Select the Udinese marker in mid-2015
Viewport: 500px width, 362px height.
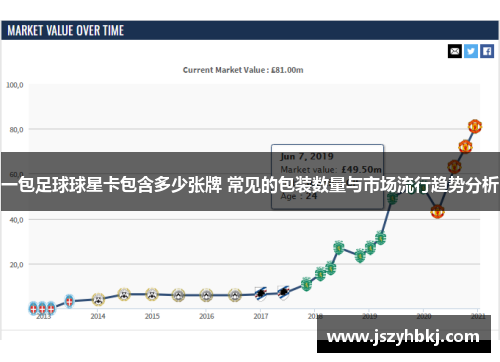pyautogui.click(x=178, y=295)
